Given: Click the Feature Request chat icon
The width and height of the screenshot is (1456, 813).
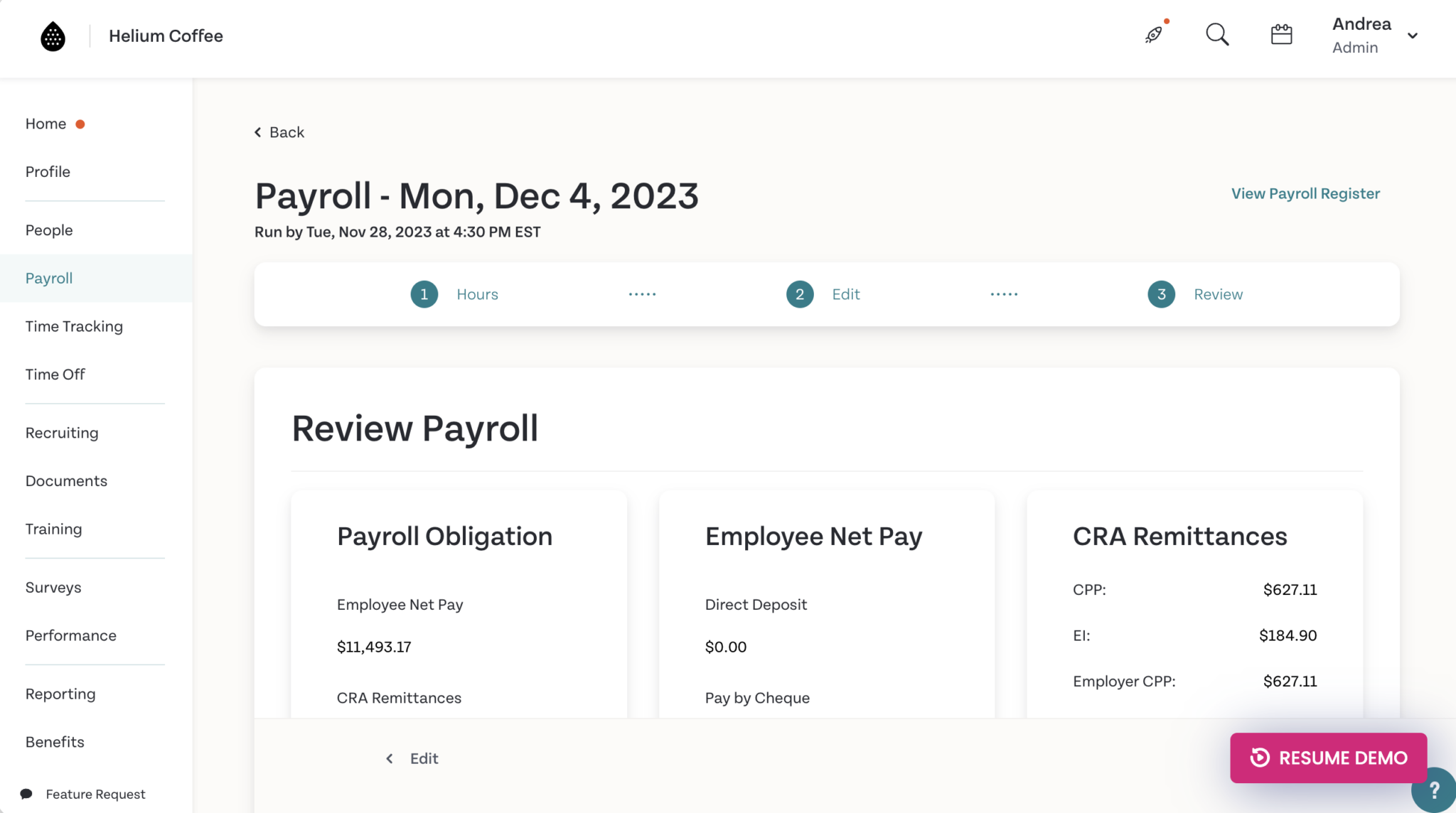Looking at the screenshot, I should click(x=26, y=793).
